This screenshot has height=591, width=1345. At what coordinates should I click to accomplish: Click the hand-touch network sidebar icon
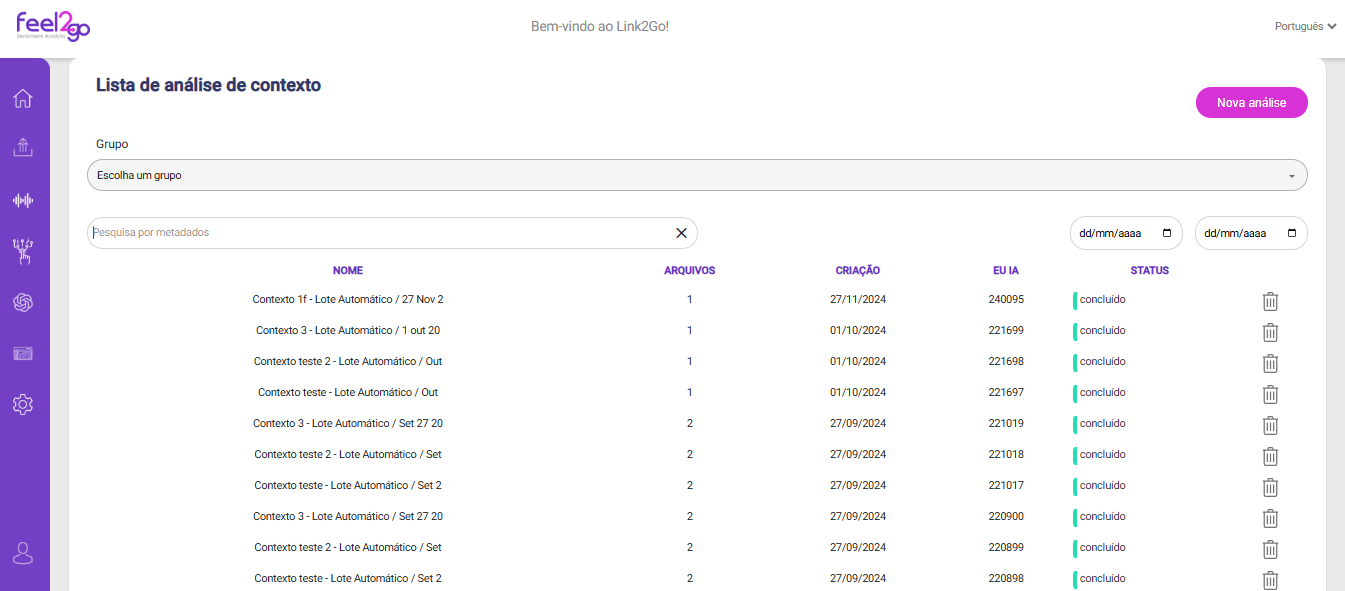[23, 252]
